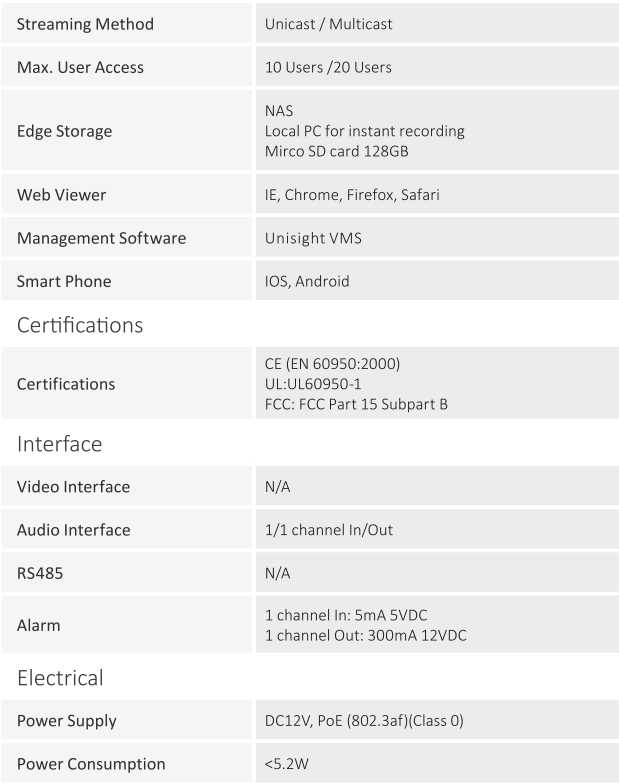The width and height of the screenshot is (619, 783).
Task: Select the FCC Part 15 Subpart B line
Action: tap(356, 404)
